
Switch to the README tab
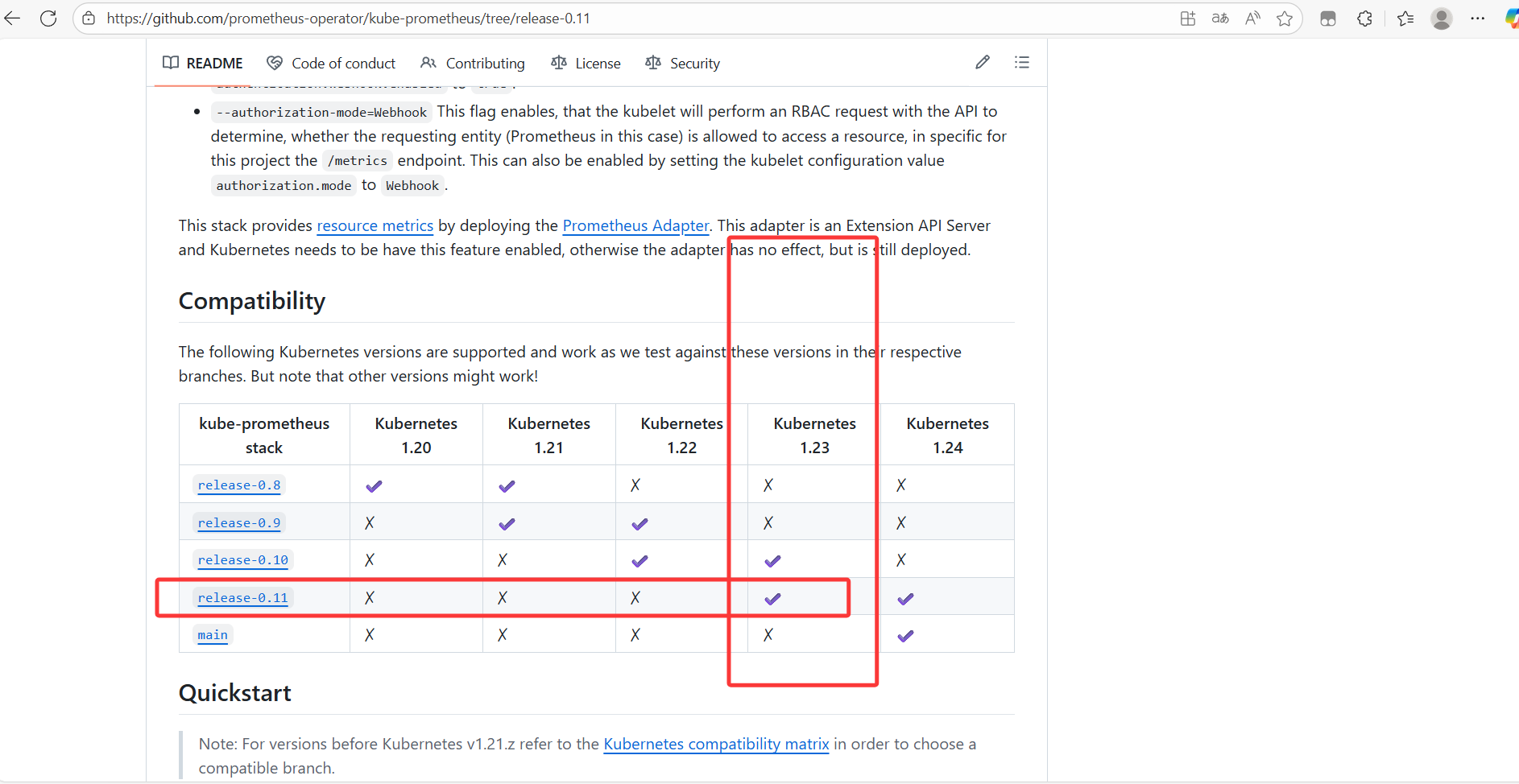tap(203, 64)
